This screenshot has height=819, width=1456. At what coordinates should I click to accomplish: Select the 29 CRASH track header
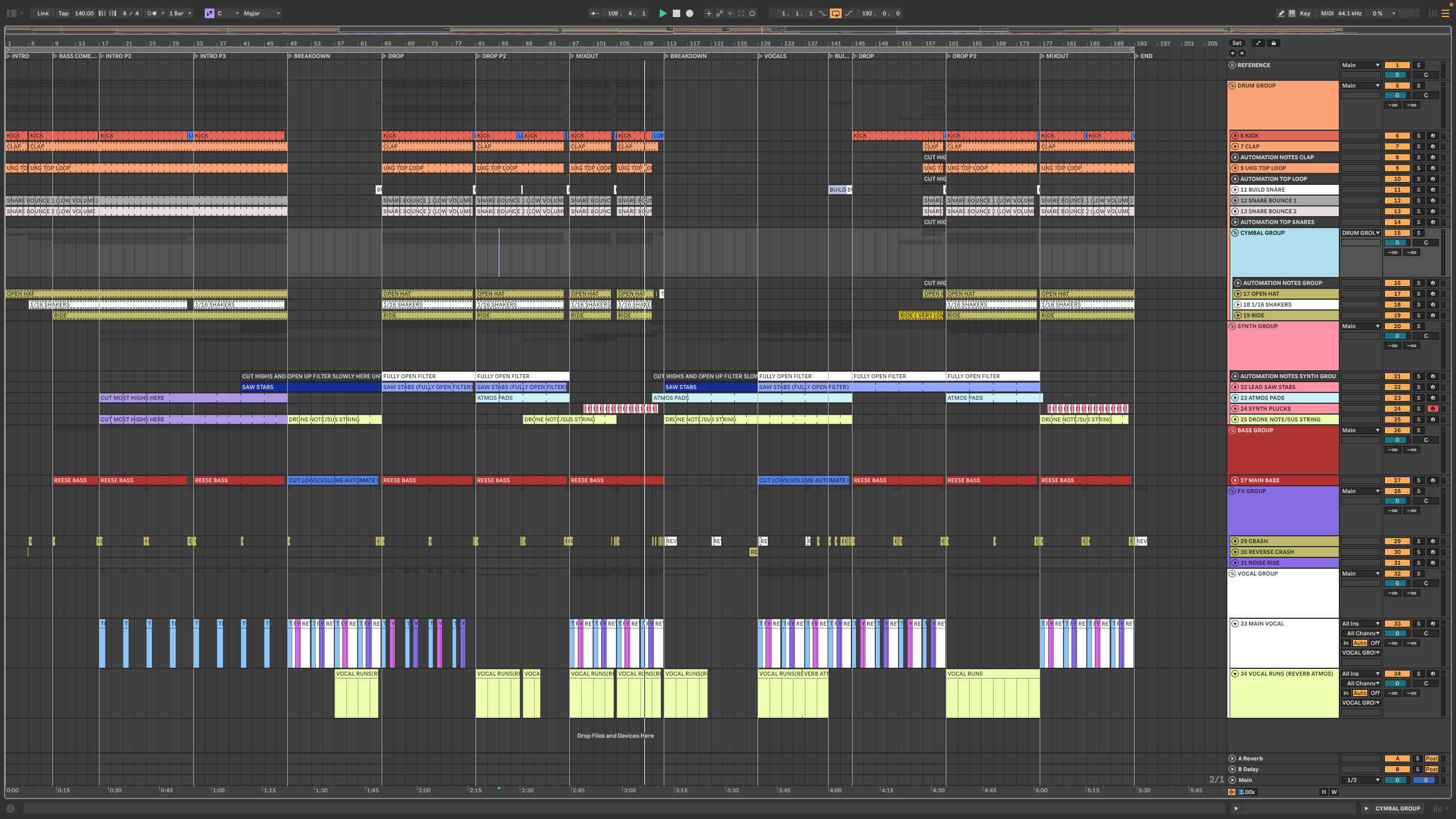1284,541
